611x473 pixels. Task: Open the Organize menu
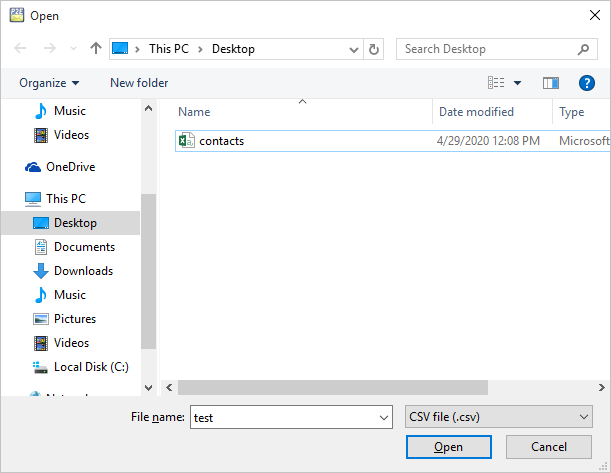point(49,83)
